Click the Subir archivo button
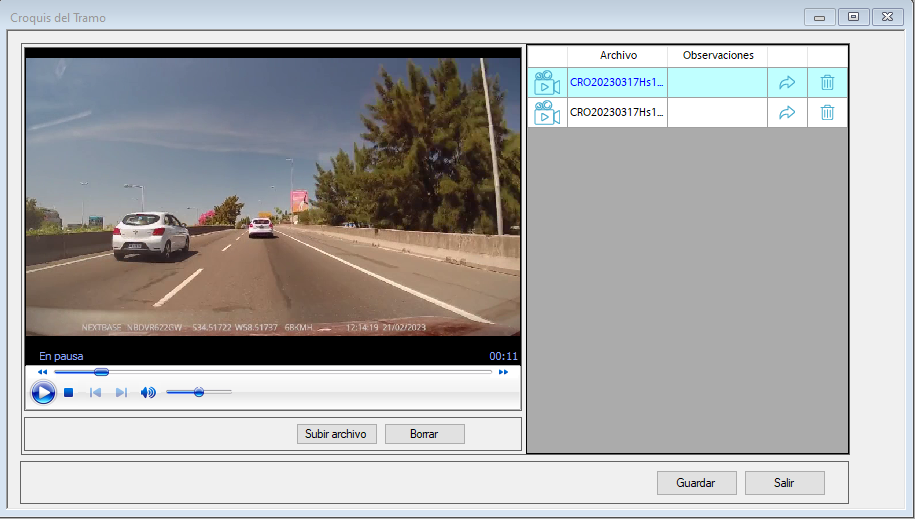This screenshot has height=519, width=915. click(337, 434)
